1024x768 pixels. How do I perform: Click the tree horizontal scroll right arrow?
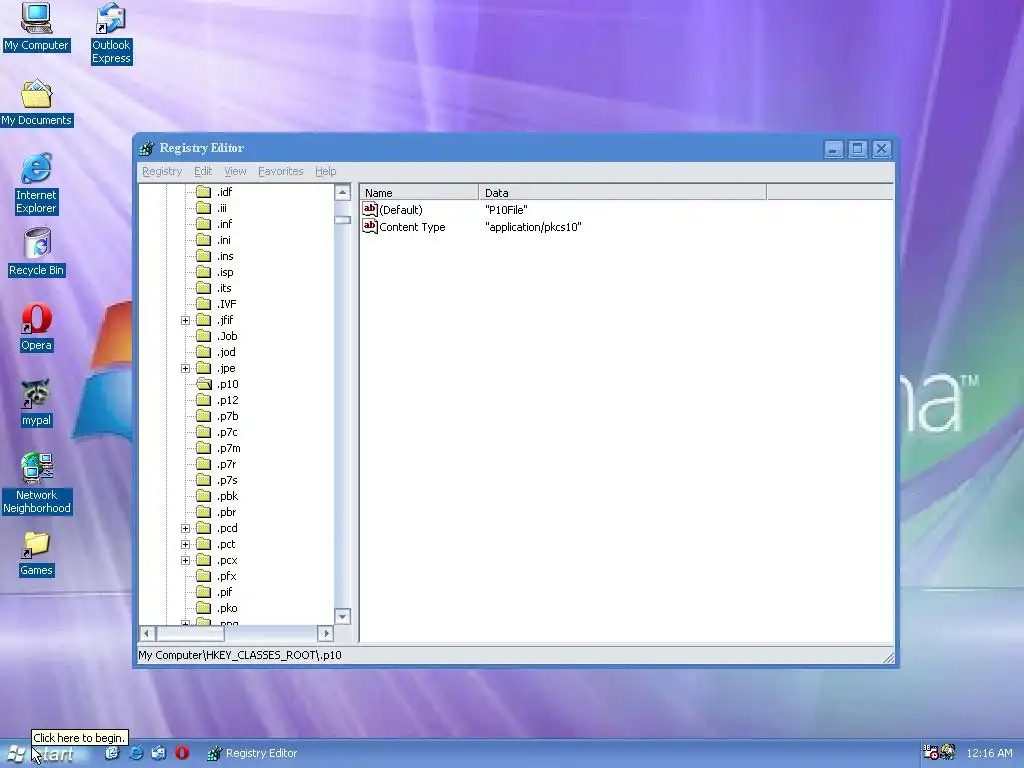coord(325,633)
